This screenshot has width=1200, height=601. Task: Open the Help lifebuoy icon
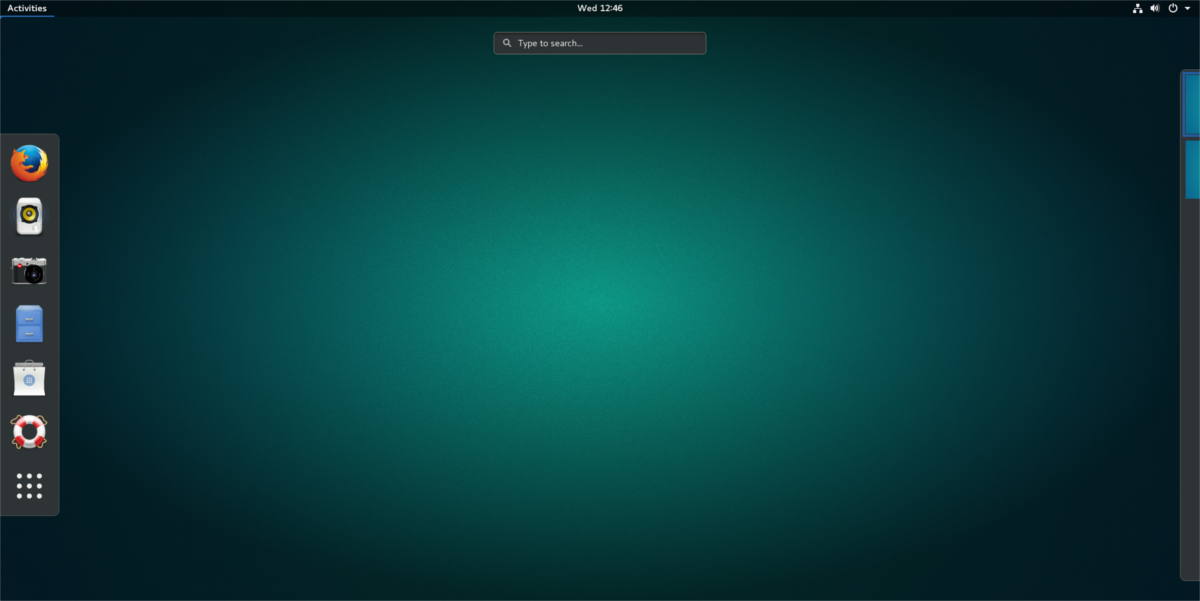pos(29,432)
